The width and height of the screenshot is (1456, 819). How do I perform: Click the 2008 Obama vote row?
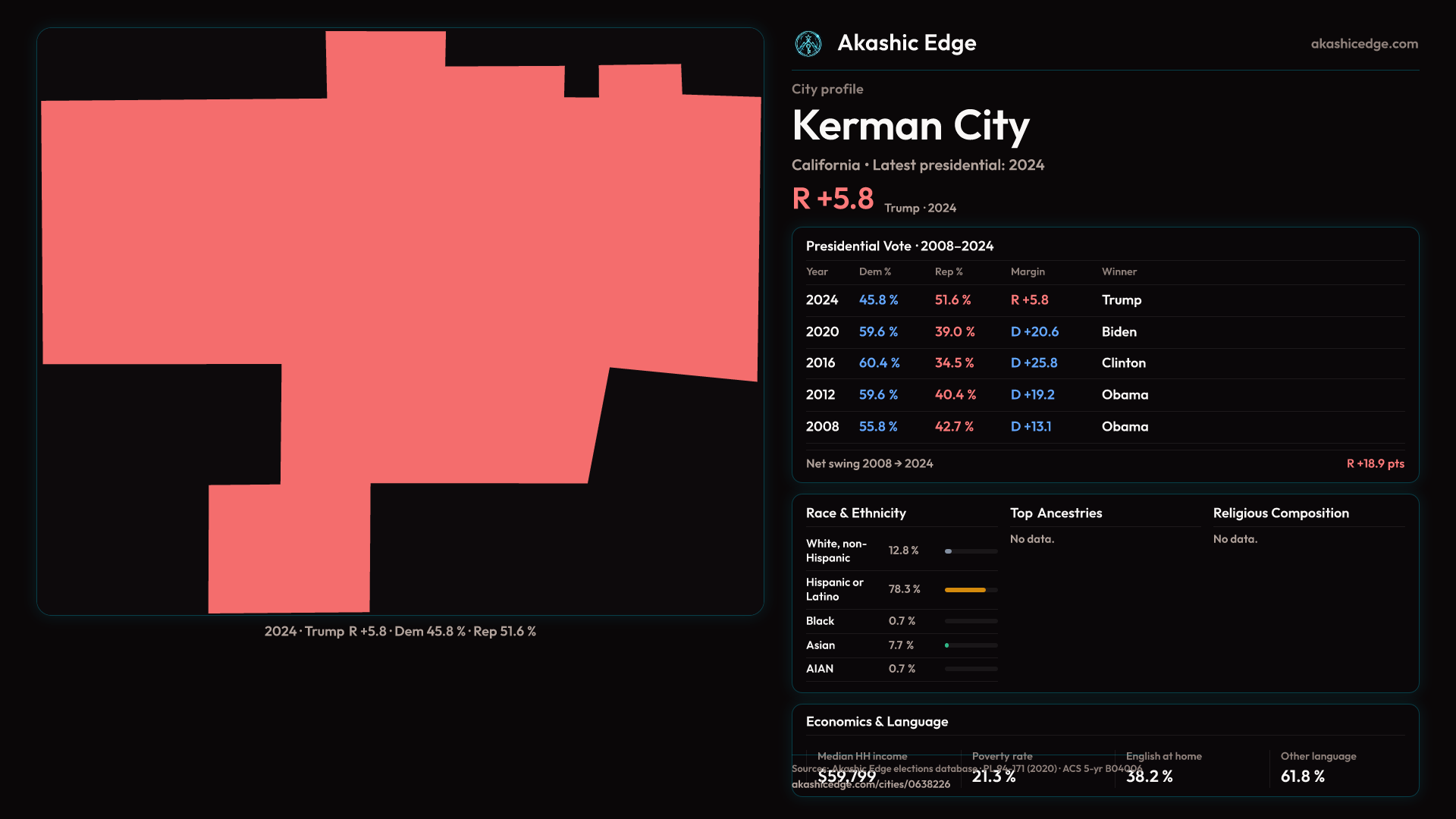[1104, 427]
